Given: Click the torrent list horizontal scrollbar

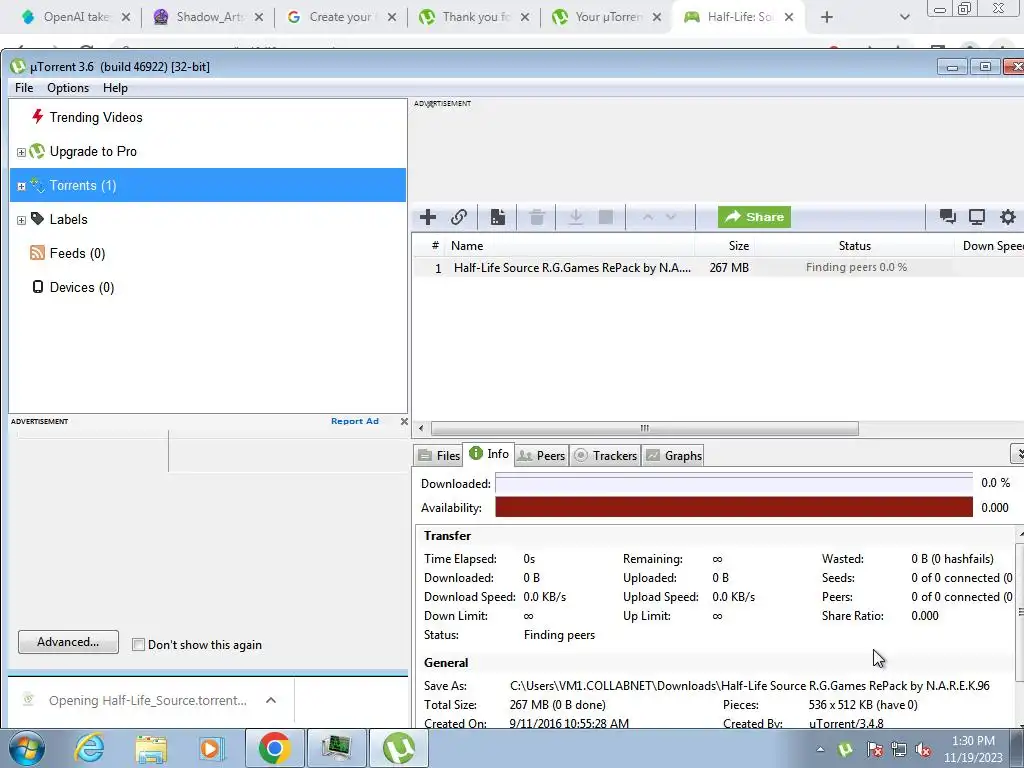Looking at the screenshot, I should [645, 428].
